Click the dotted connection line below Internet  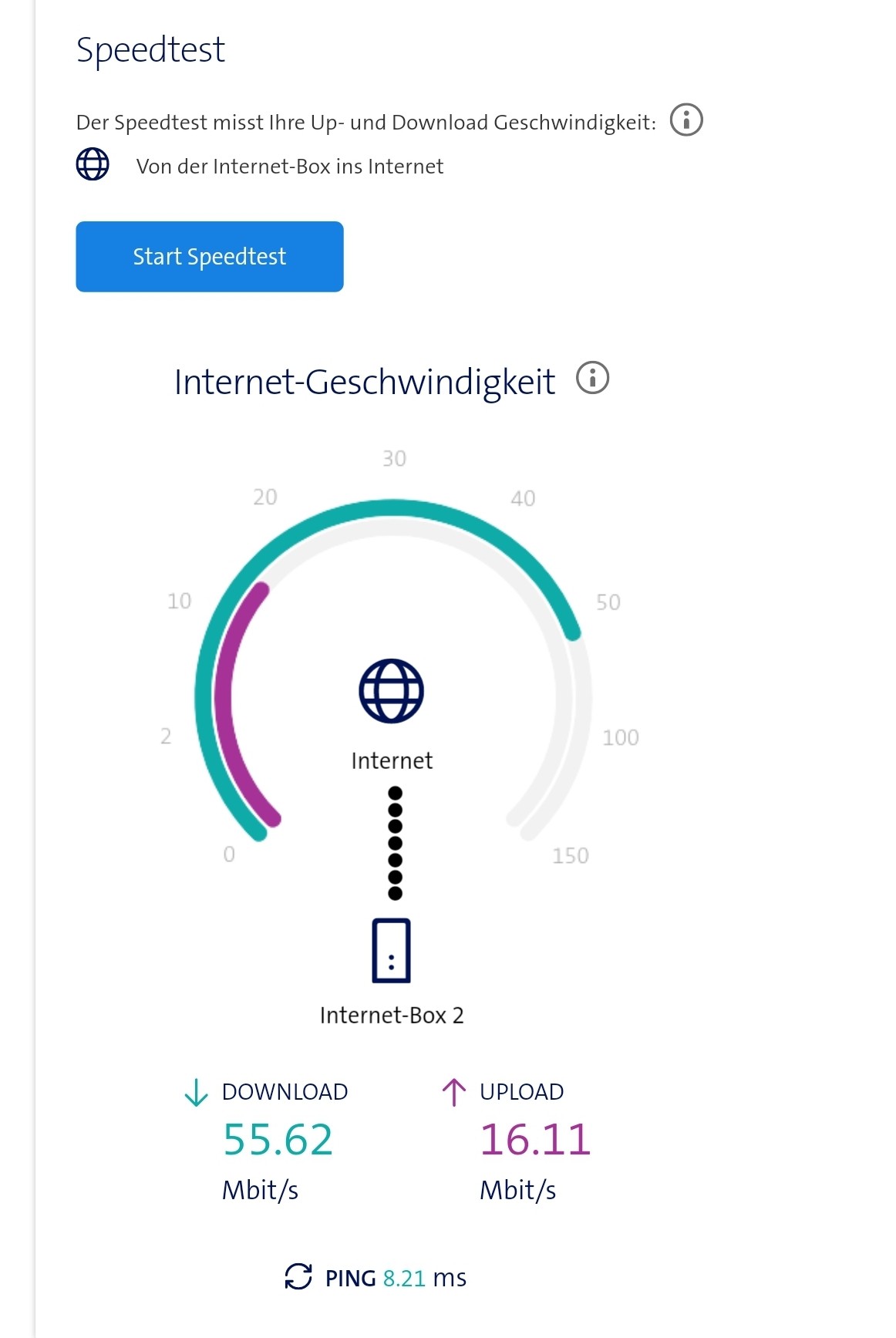click(395, 843)
